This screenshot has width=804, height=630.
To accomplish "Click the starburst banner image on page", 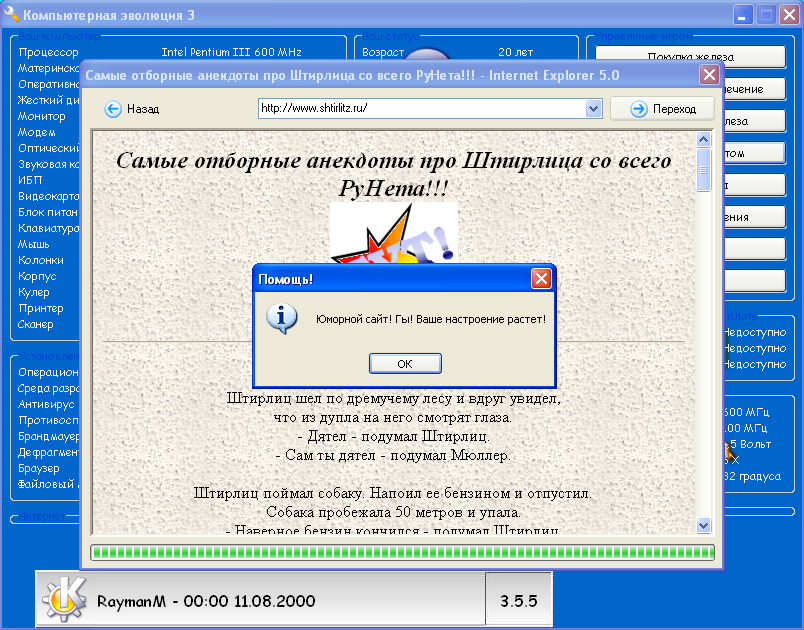I will click(x=394, y=233).
